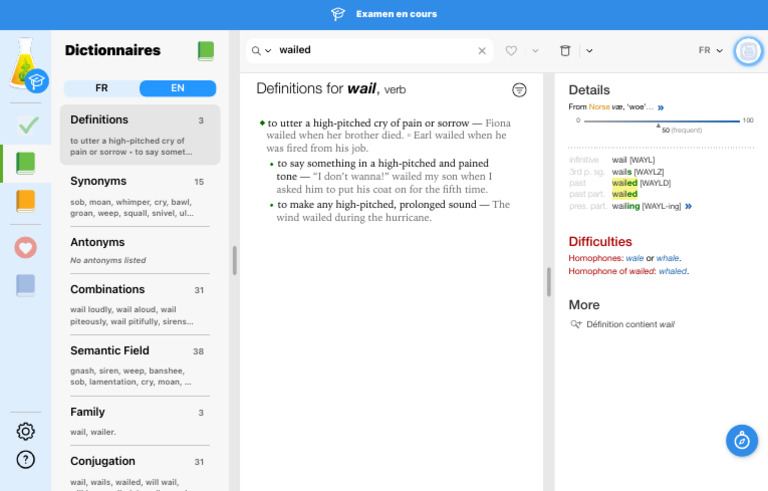Add wailed to favorites with heart icon
Viewport: 768px width, 491px height.
tap(511, 50)
